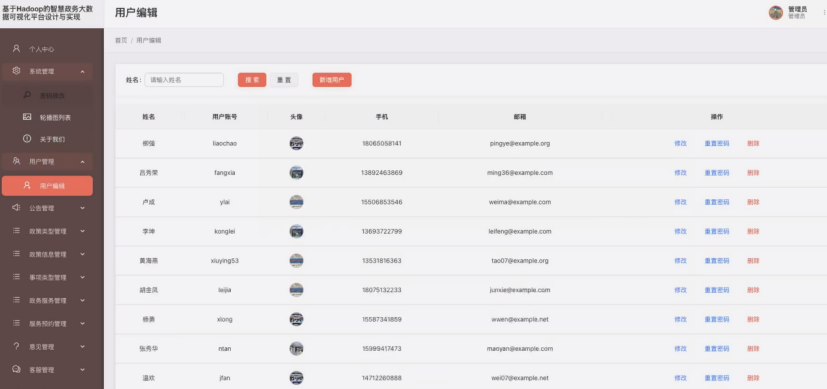Click 删除 in the jfan row

click(753, 378)
